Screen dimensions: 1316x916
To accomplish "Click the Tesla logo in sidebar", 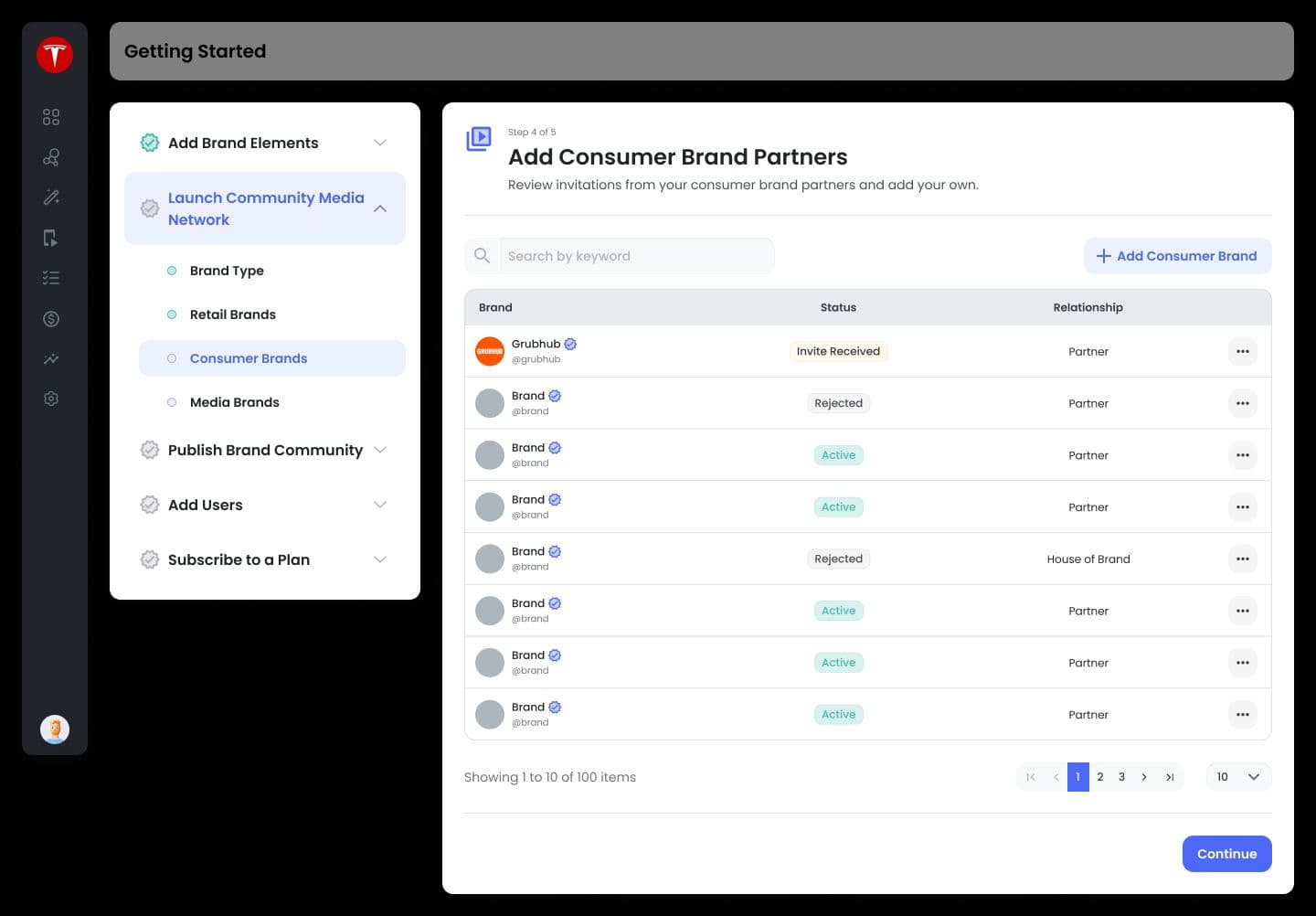I will tap(55, 55).
